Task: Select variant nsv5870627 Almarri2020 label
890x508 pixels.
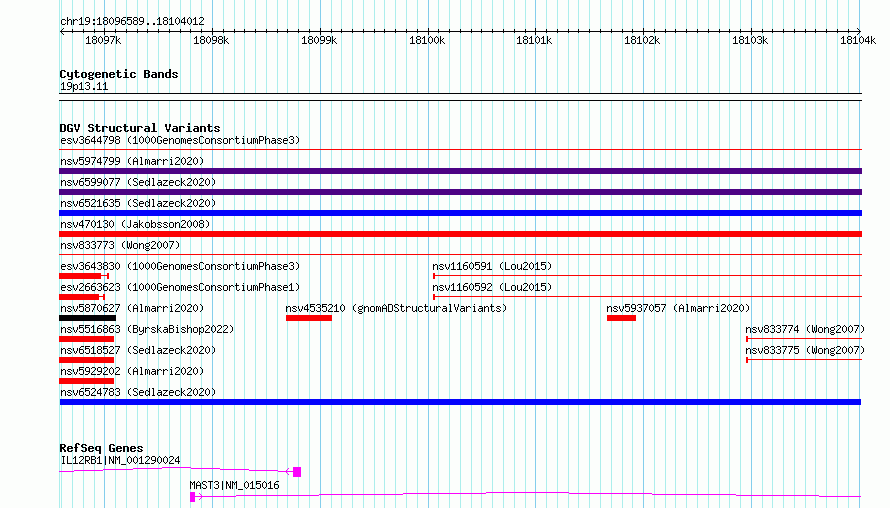Action: 132,308
